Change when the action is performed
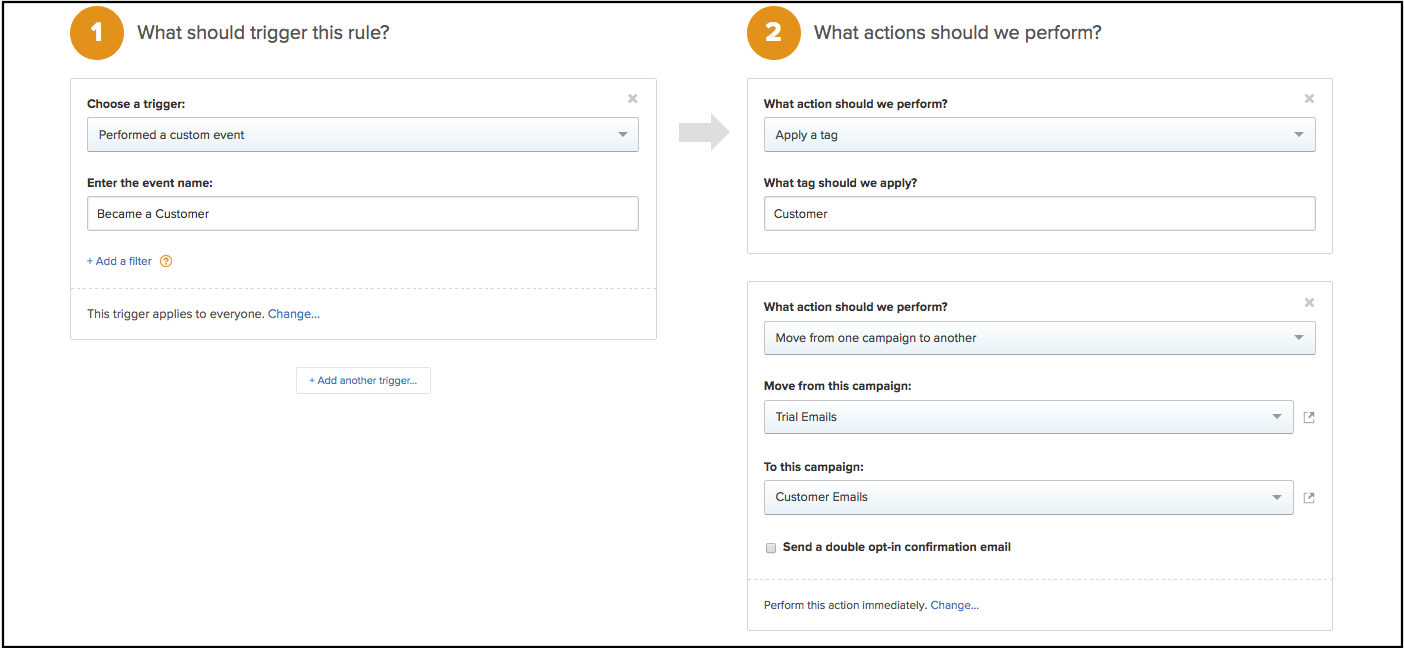This screenshot has width=1404, height=648. (x=954, y=605)
